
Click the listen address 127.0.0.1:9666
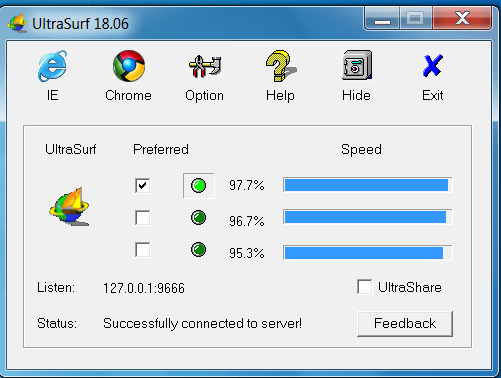(x=144, y=288)
